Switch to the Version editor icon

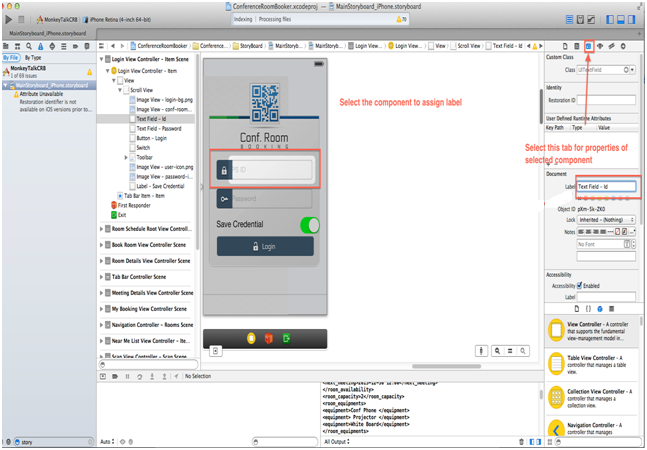591,19
